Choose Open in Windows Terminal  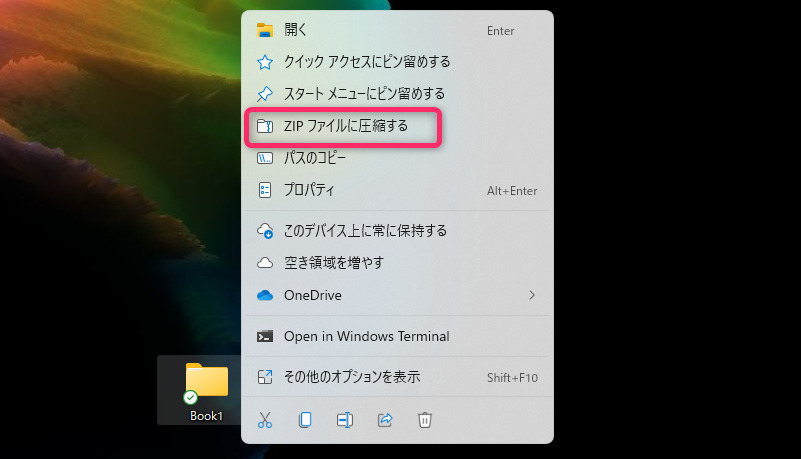pos(397,336)
